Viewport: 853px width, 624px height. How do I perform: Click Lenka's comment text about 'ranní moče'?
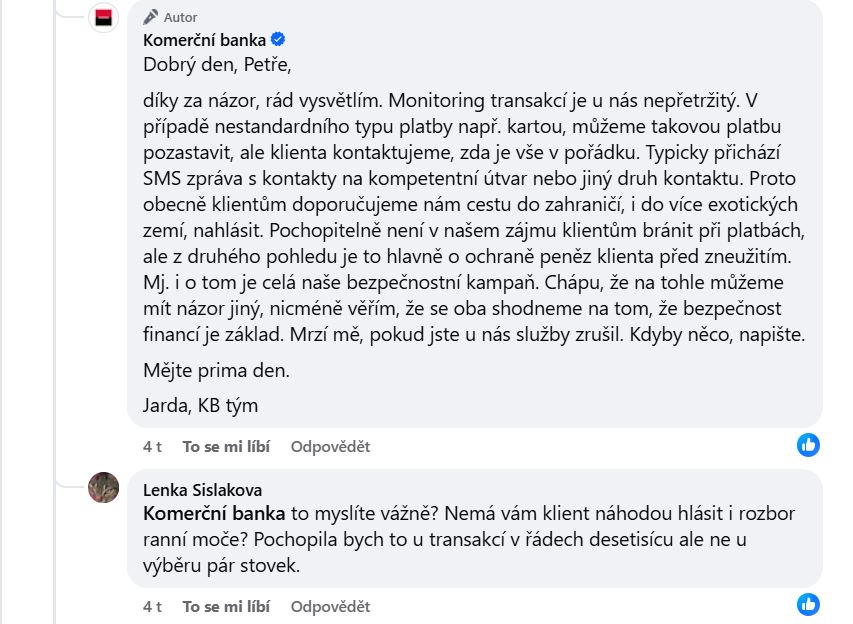click(469, 539)
